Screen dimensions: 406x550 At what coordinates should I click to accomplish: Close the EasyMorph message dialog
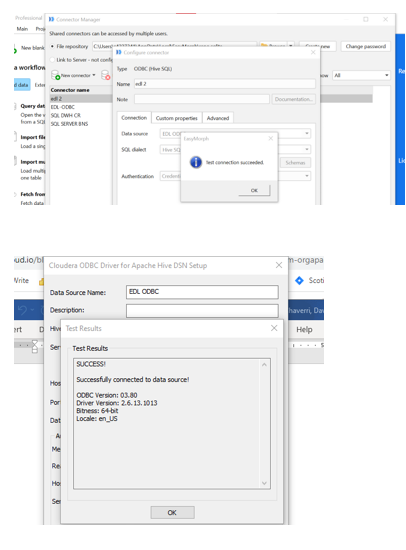pyautogui.click(x=271, y=139)
